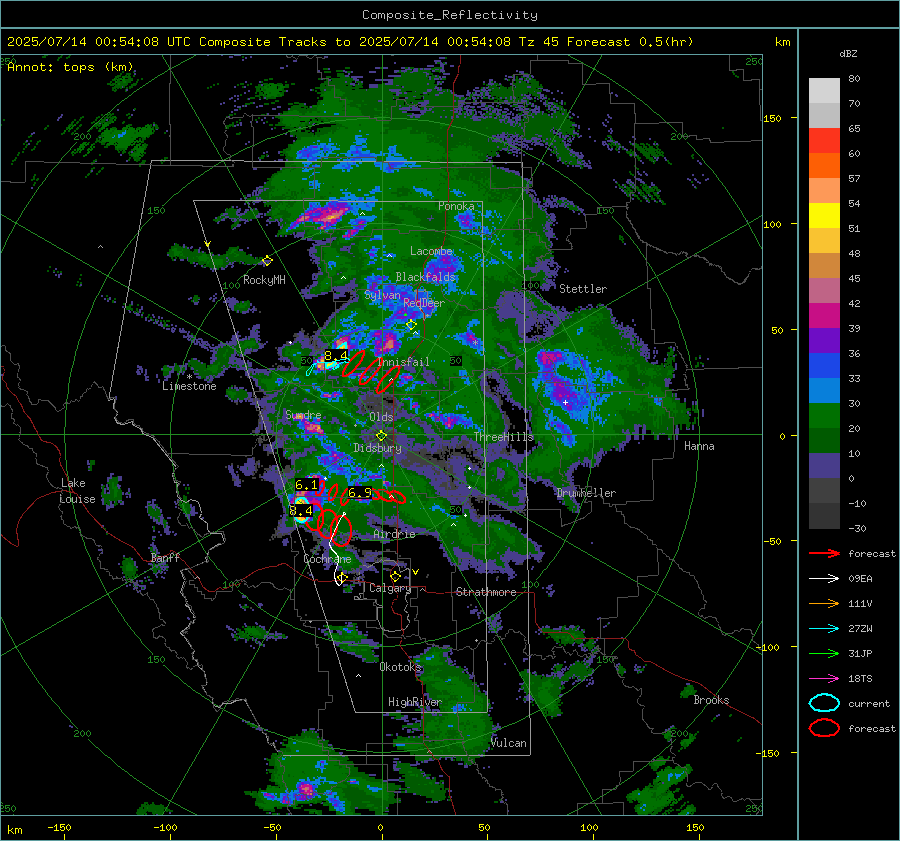Click the 80 value on the dBZ scale
The width and height of the screenshot is (900, 841).
[x=855, y=79]
